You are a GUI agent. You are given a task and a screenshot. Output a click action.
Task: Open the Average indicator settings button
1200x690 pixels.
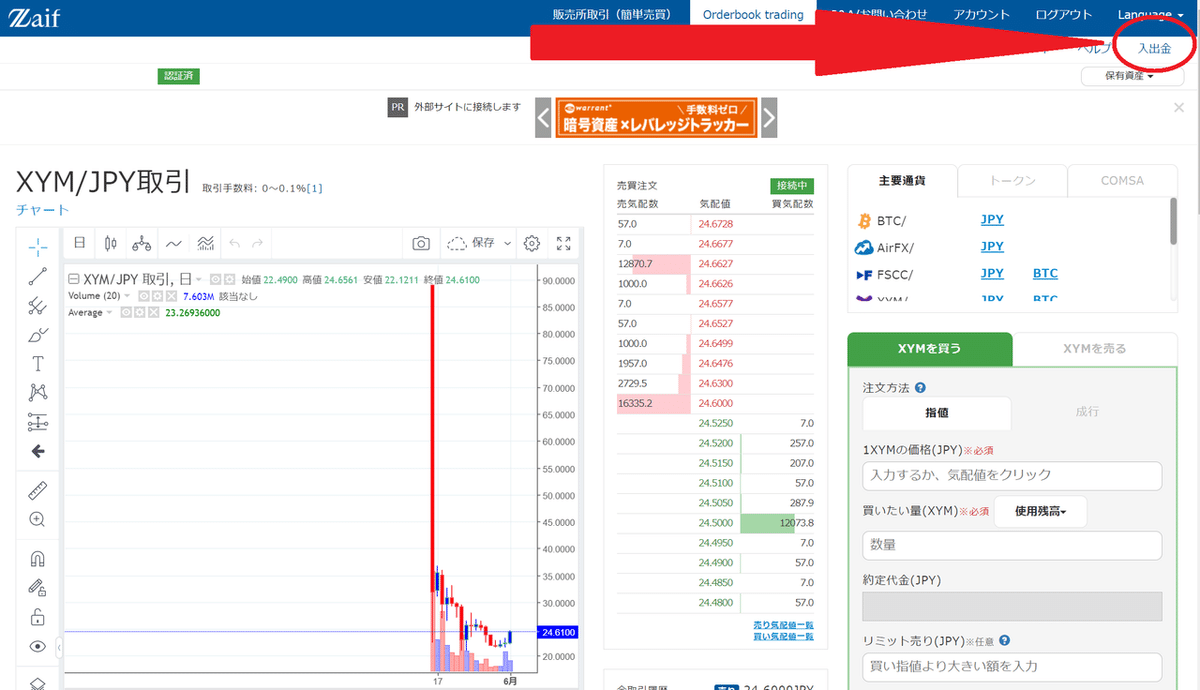(138, 312)
